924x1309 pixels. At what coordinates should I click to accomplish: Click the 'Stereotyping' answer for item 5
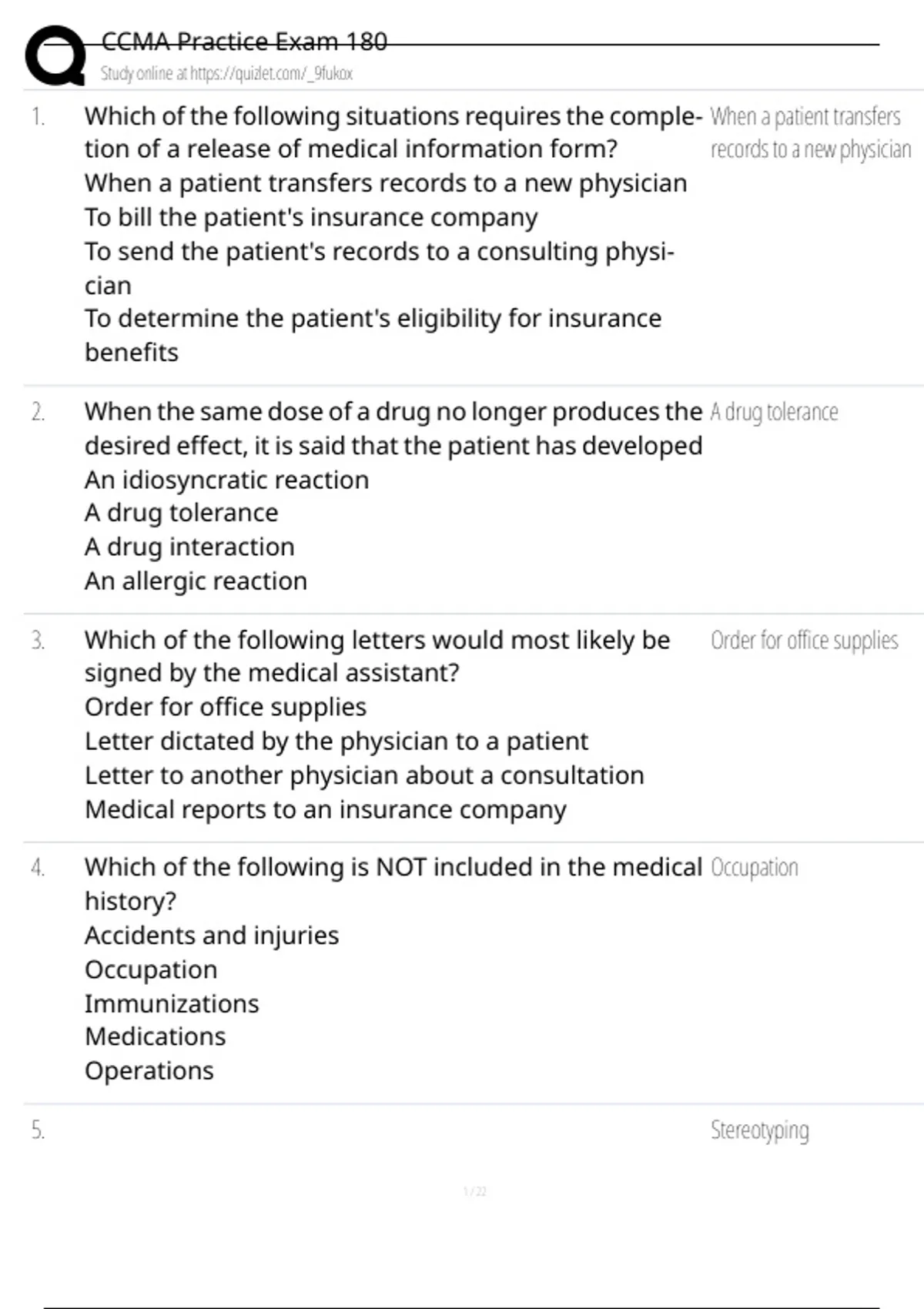click(x=759, y=1130)
